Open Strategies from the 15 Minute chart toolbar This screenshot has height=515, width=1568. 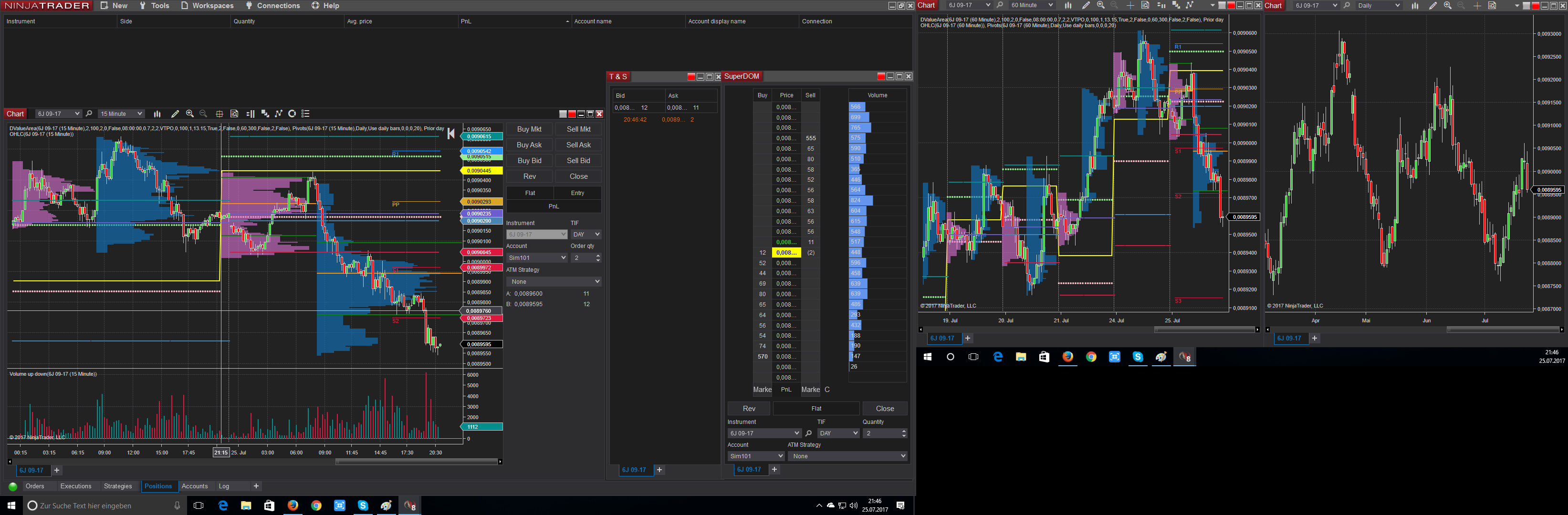pyautogui.click(x=292, y=113)
